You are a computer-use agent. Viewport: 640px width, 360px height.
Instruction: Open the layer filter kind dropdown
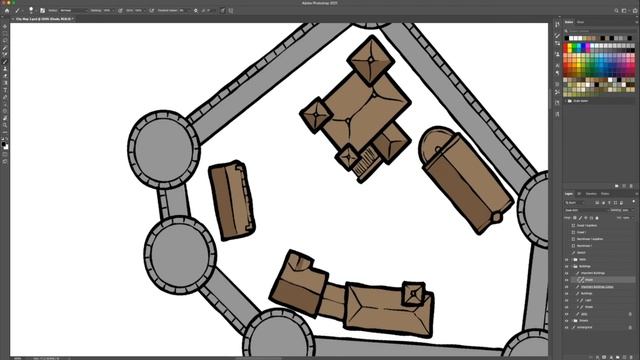tap(575, 202)
